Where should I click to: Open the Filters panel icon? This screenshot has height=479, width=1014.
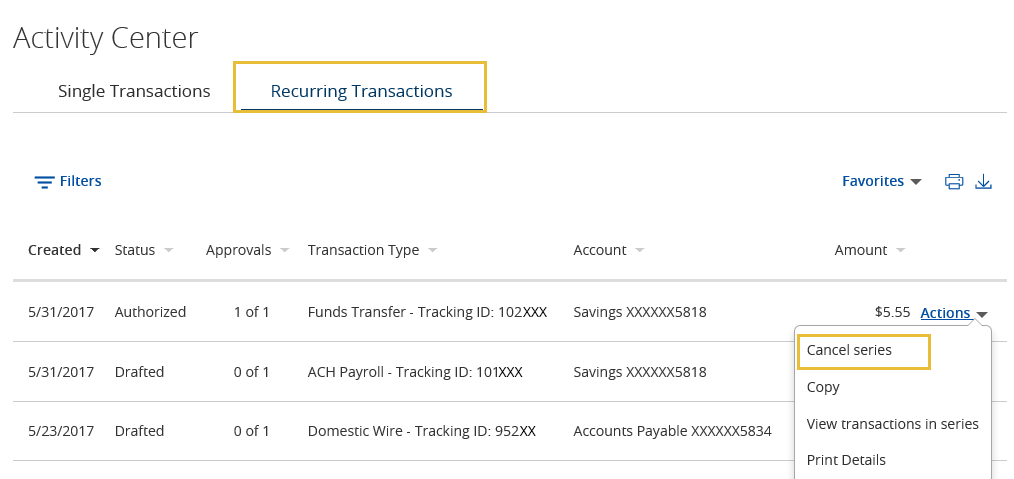44,182
